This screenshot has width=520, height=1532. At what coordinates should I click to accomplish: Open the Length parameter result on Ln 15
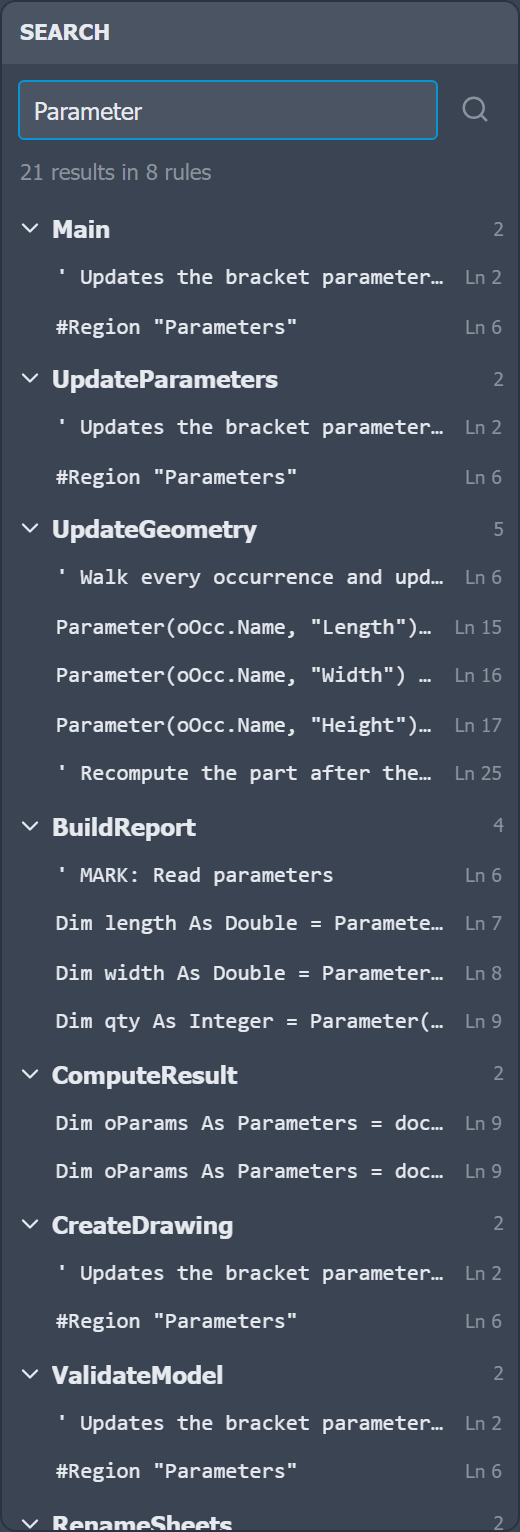[x=260, y=627]
